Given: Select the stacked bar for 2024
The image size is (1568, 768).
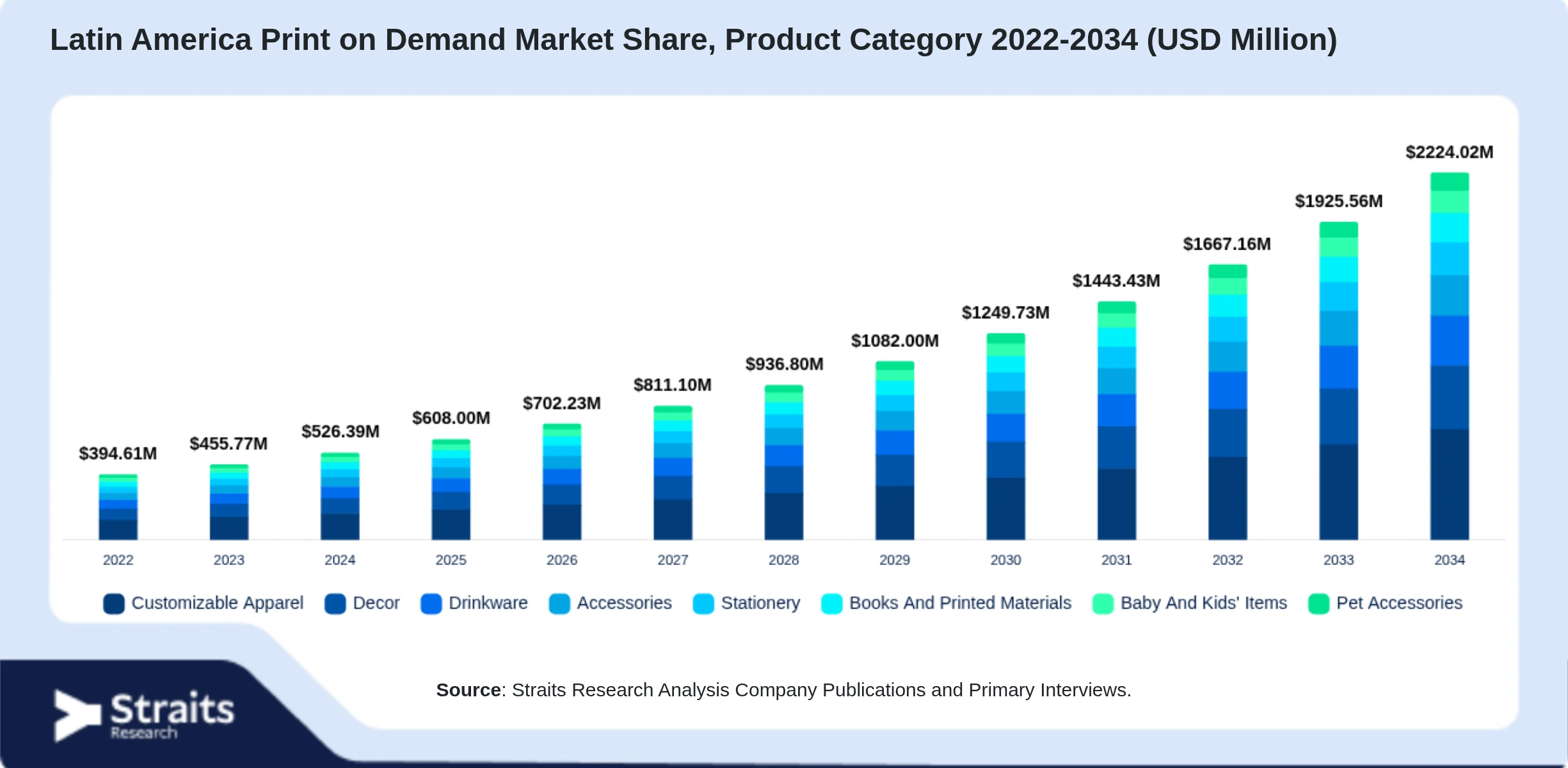Looking at the screenshot, I should point(340,497).
